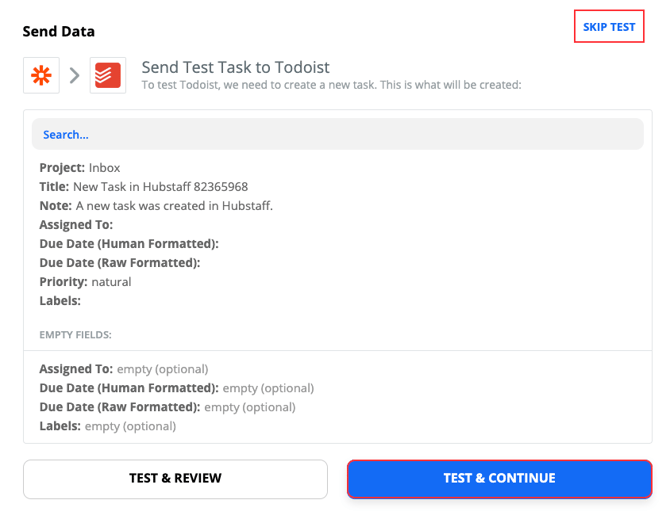Click the Send Test Task to Todoist title
Screen dimensions: 670x519
pyautogui.click(x=235, y=68)
